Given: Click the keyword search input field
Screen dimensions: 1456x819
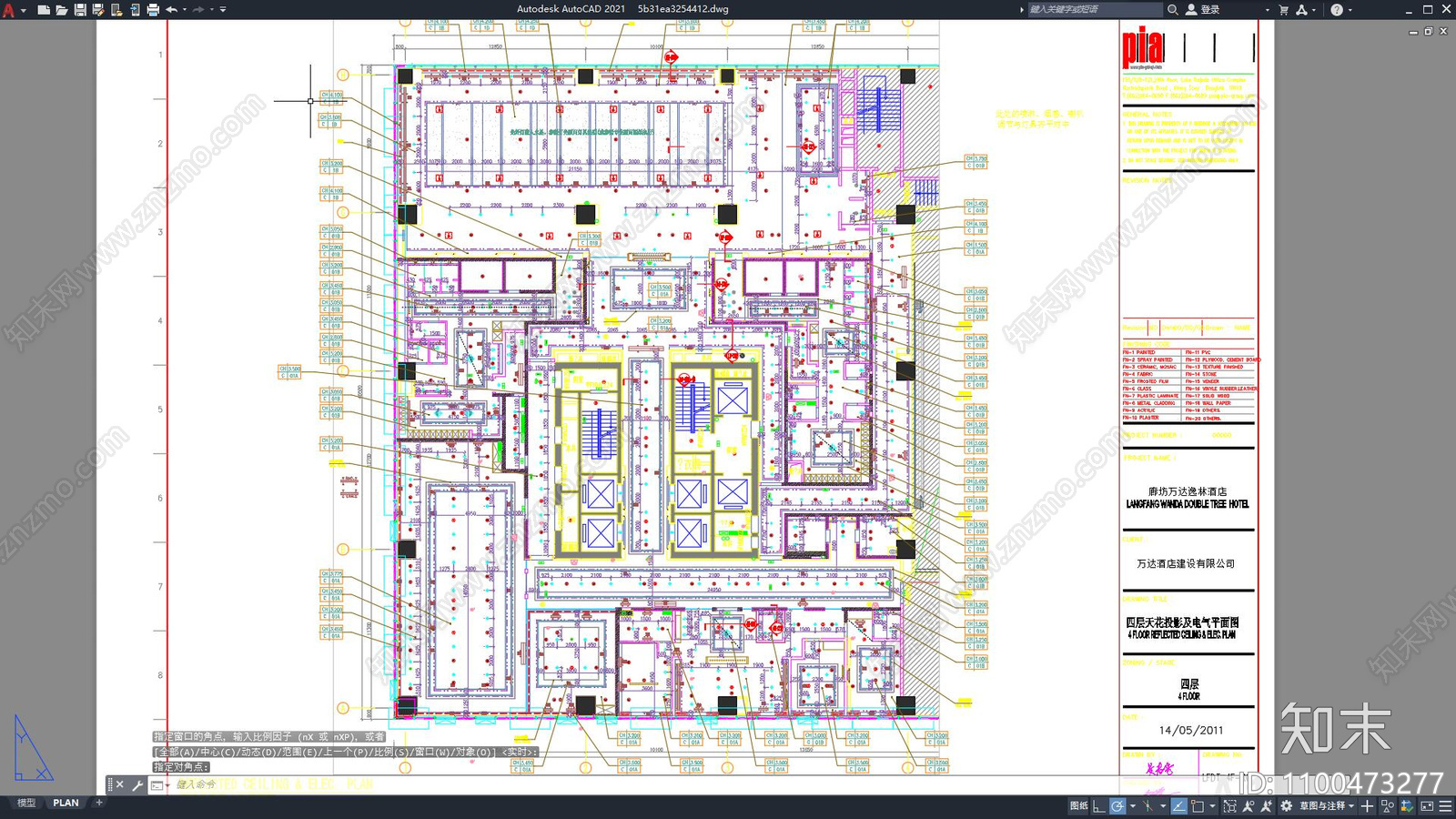Looking at the screenshot, I should click(1095, 10).
